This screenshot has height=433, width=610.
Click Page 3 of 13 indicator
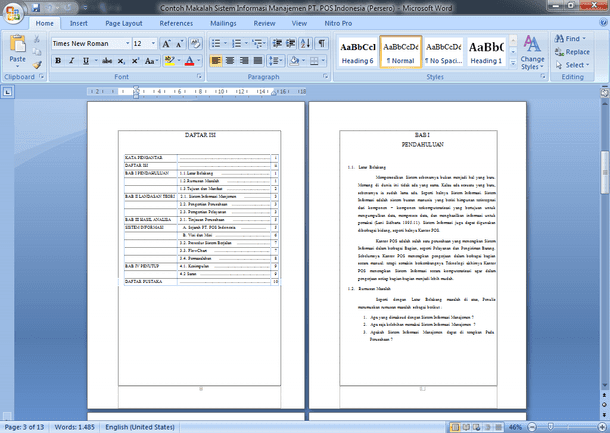pos(24,427)
